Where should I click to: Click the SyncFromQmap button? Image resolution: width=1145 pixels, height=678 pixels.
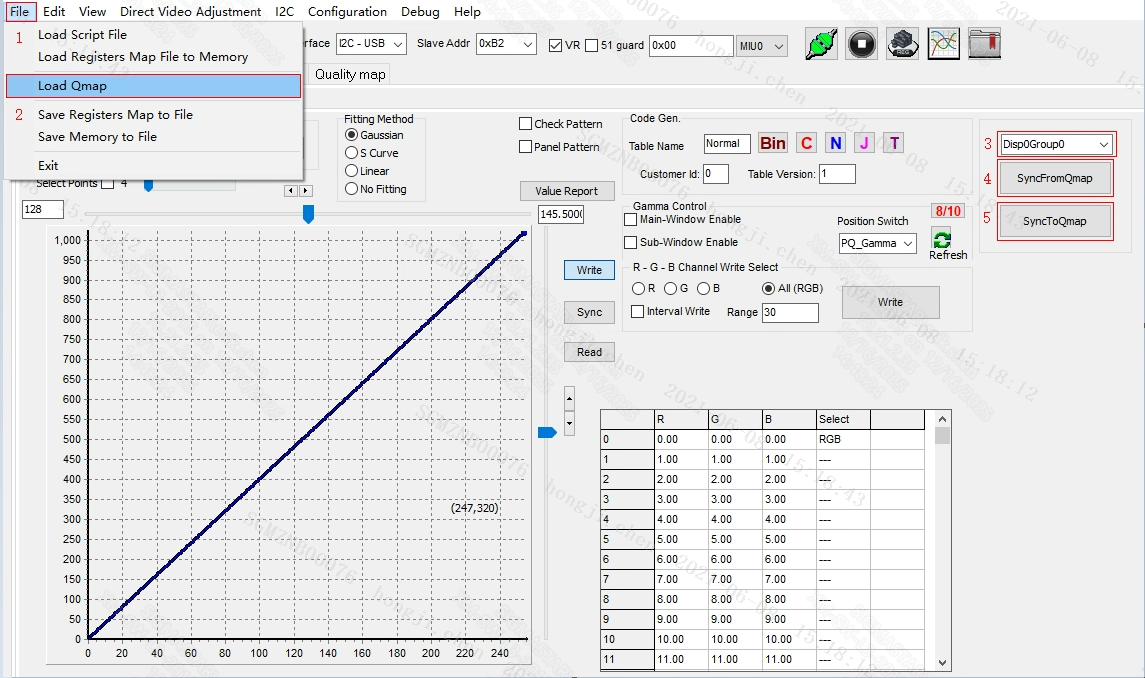coord(1054,178)
